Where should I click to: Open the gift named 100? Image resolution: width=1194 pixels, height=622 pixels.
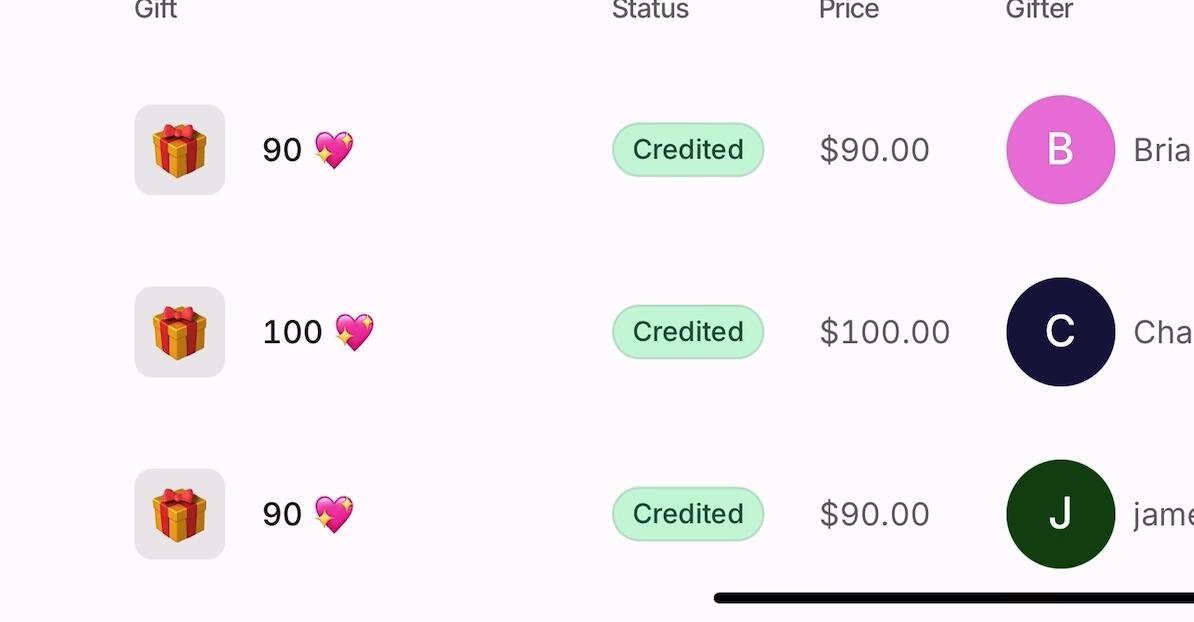[x=292, y=332]
